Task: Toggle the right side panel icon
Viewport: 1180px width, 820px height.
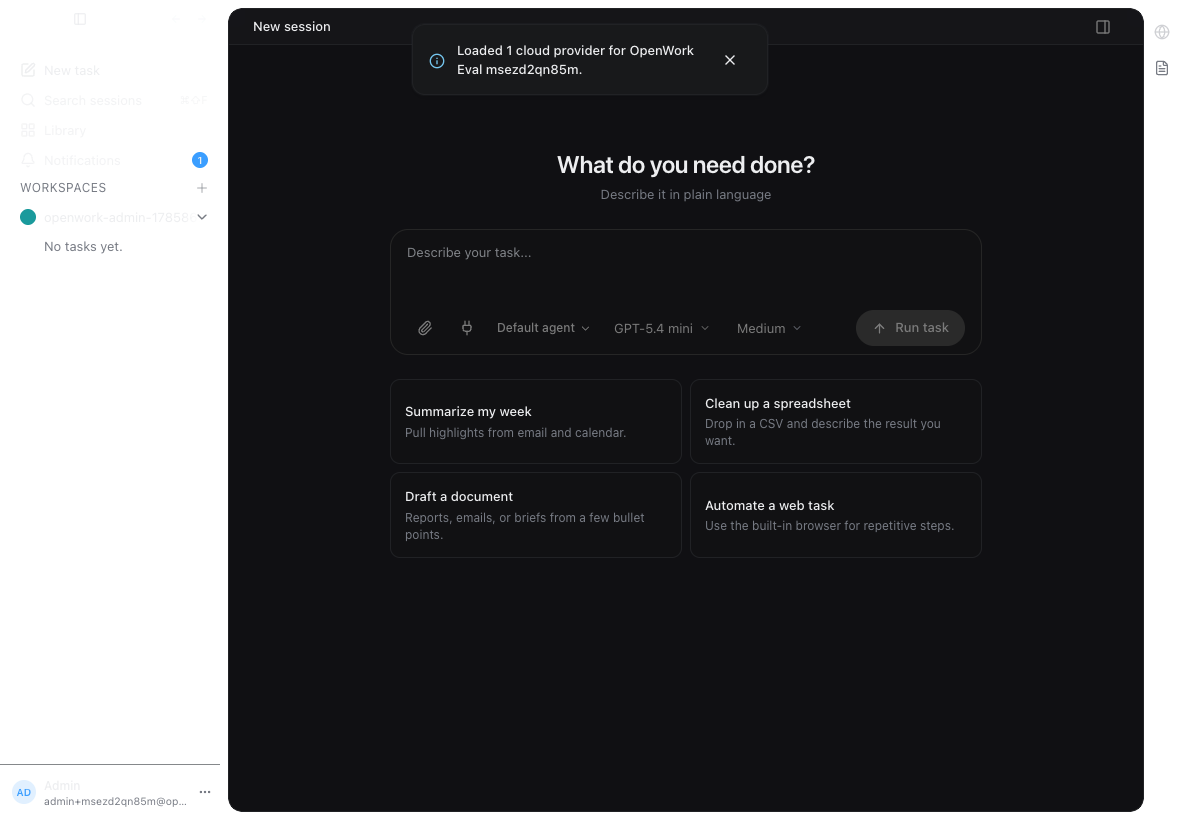Action: point(1102,27)
